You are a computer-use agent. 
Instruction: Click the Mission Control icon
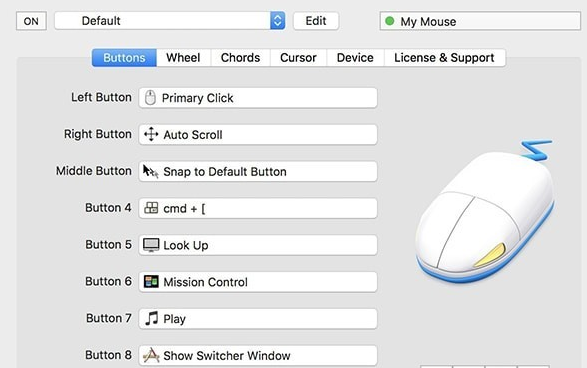[151, 282]
